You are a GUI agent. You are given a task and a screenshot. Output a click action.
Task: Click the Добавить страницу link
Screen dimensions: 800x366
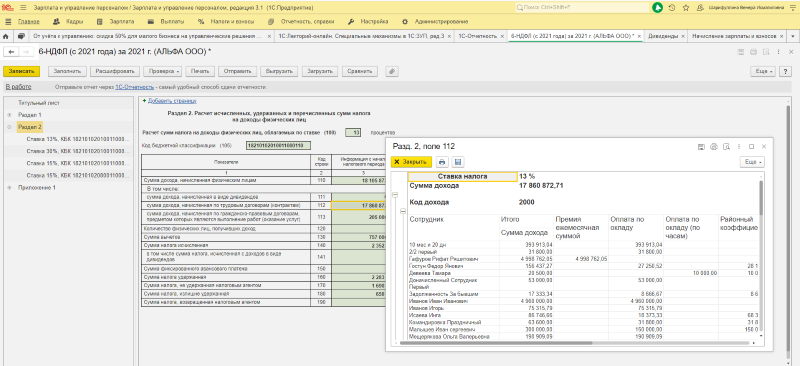[172, 101]
